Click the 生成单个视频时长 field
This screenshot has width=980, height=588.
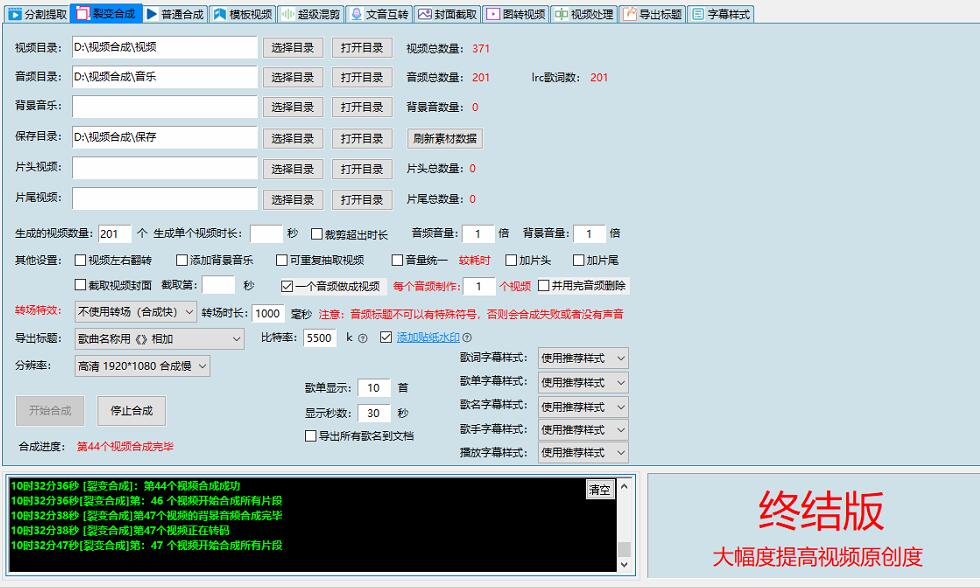pos(266,234)
